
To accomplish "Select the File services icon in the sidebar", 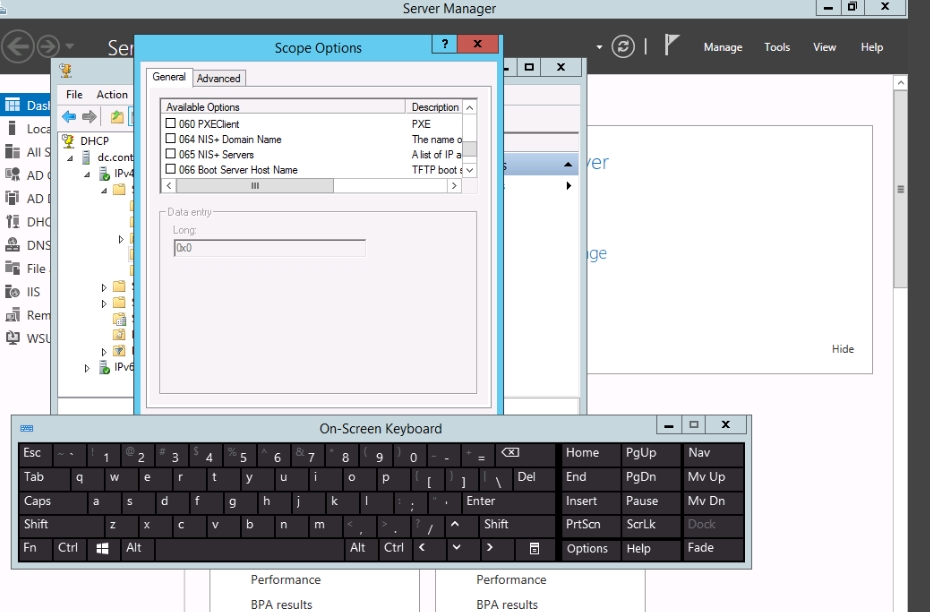I will pos(12,268).
